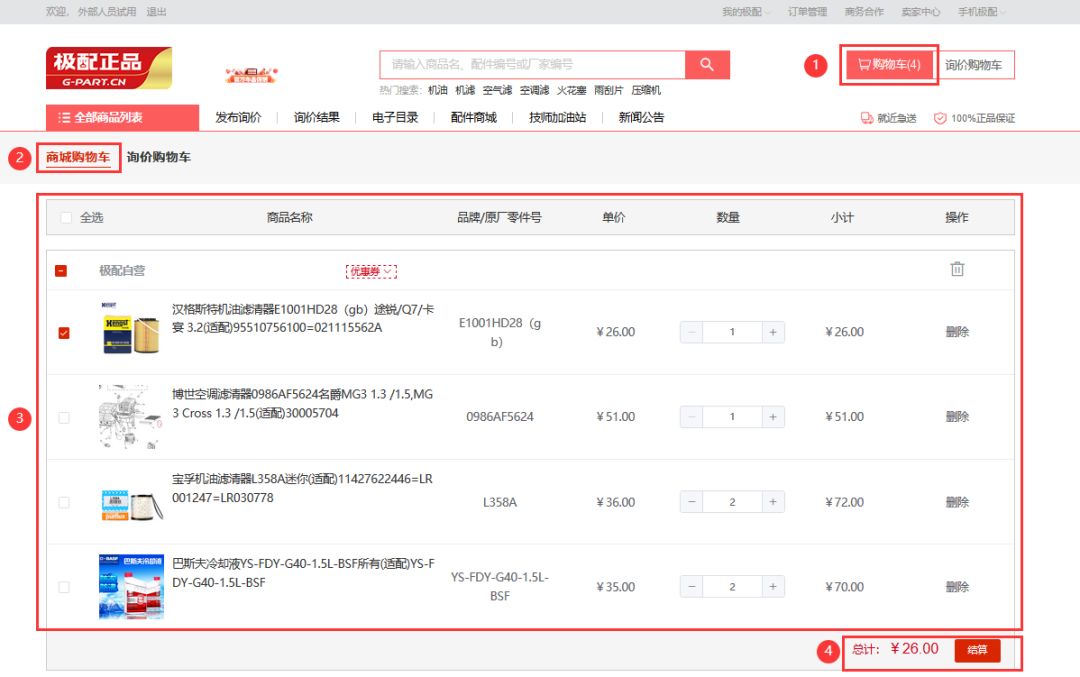1080x677 pixels.
Task: Delete the 博世空调滤清器 item
Action: click(957, 417)
